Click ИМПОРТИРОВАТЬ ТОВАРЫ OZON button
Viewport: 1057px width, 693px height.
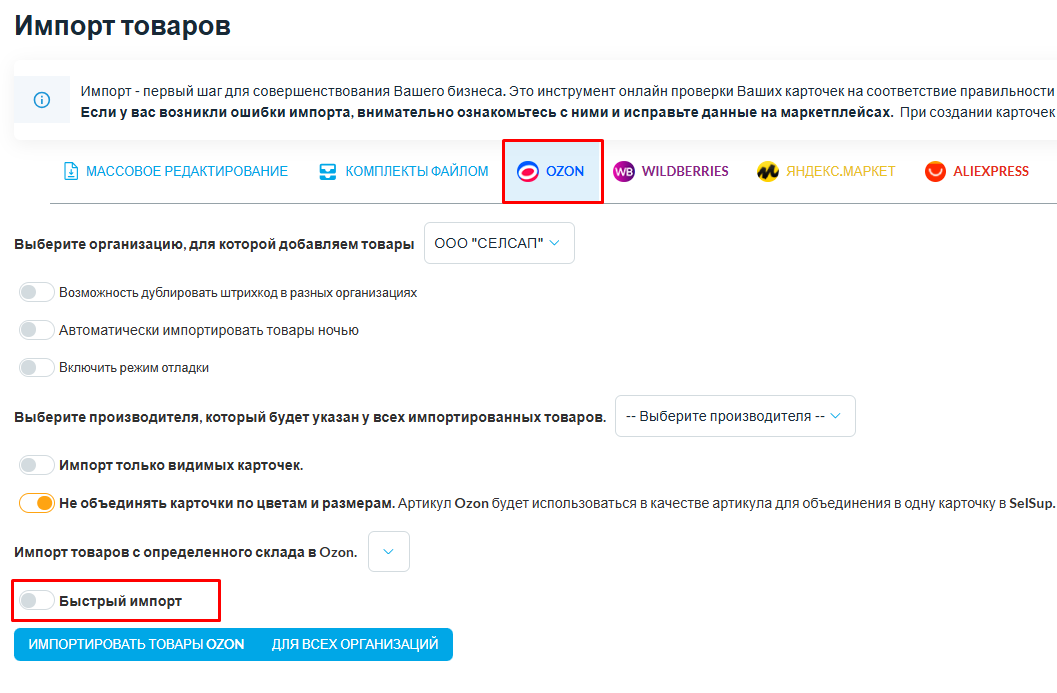[136, 644]
